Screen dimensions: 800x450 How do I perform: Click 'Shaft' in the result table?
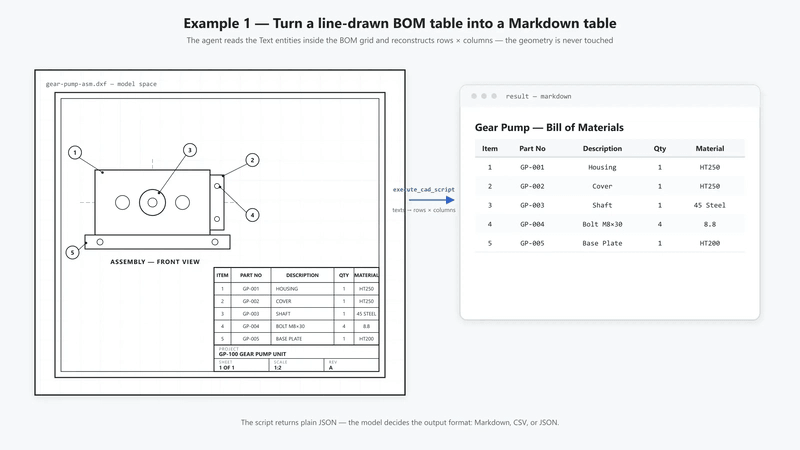tap(602, 205)
